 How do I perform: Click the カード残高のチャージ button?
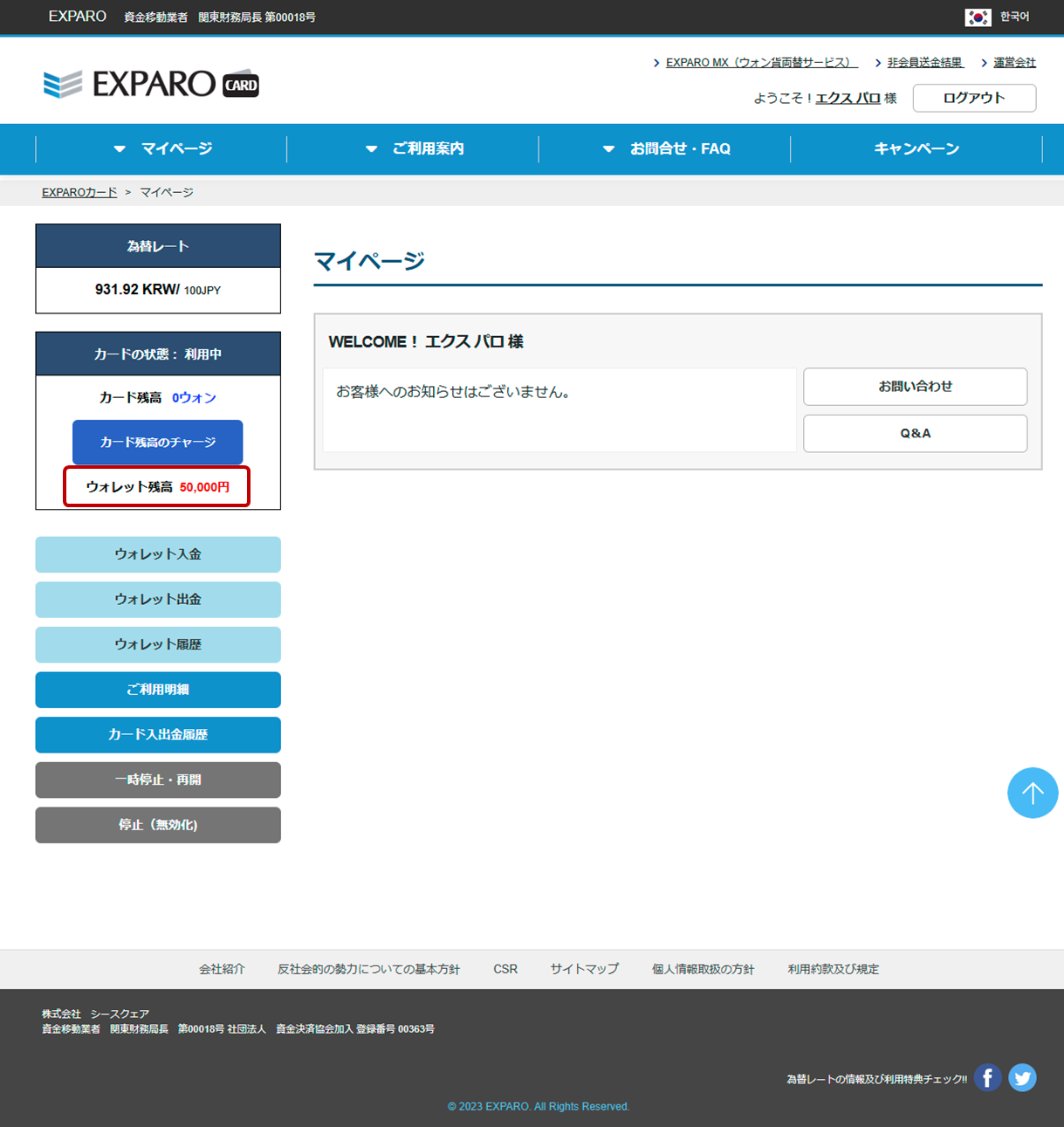click(x=157, y=443)
